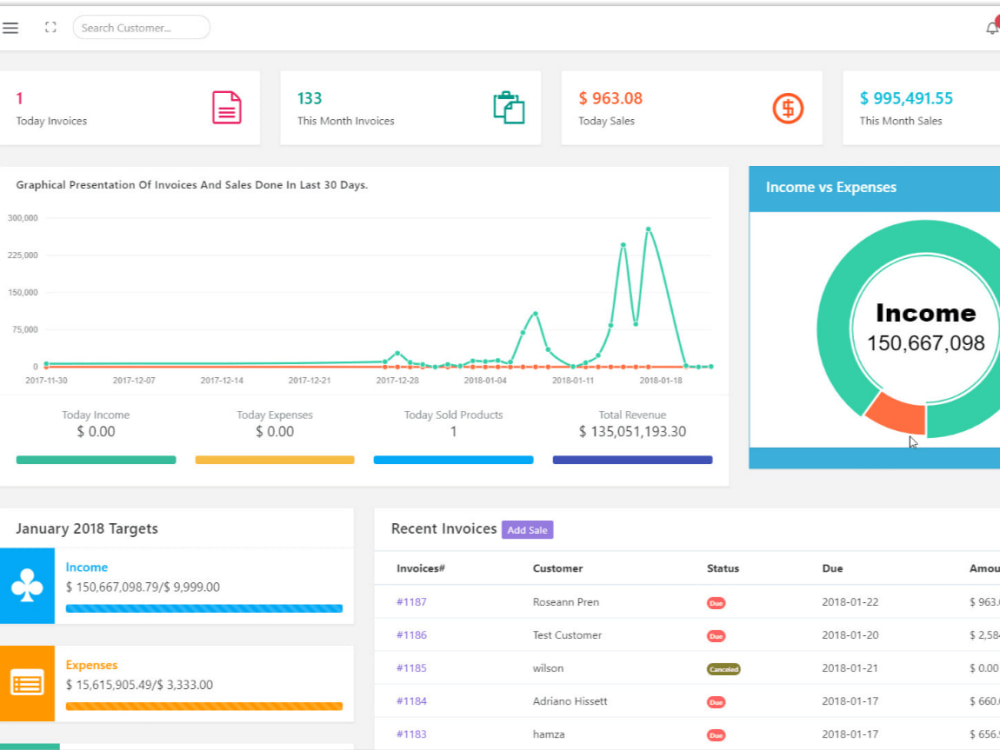This screenshot has width=1000, height=750.
Task: Open the hamburger navigation menu
Action: (10, 27)
